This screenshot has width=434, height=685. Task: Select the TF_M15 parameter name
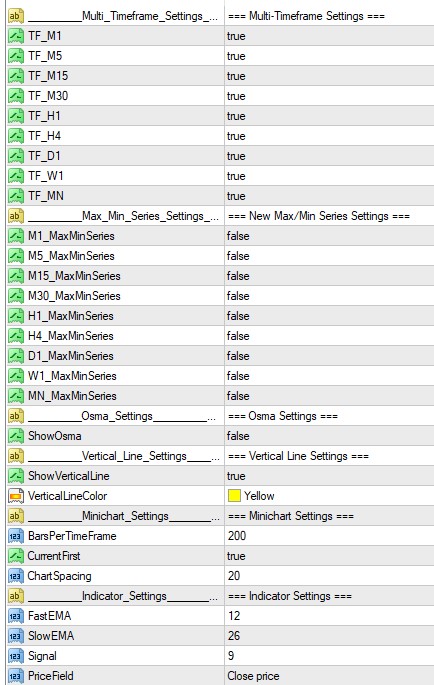[x=48, y=76]
